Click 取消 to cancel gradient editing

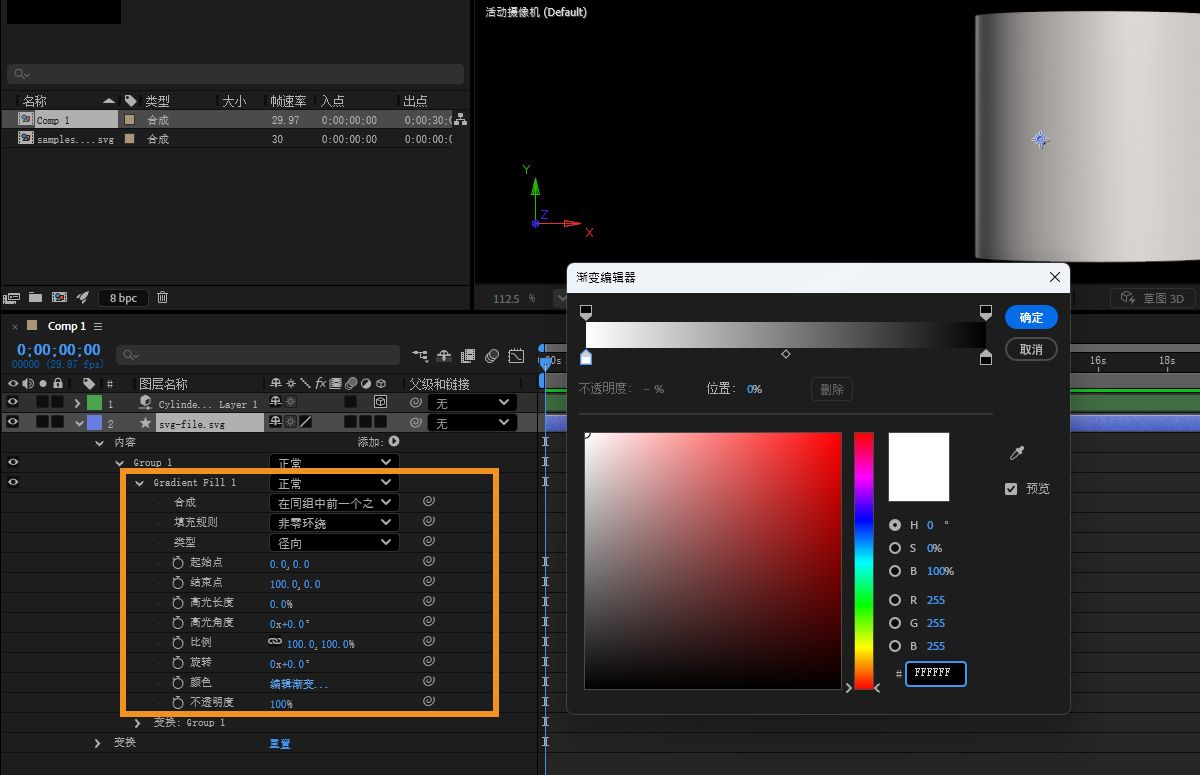[1031, 349]
